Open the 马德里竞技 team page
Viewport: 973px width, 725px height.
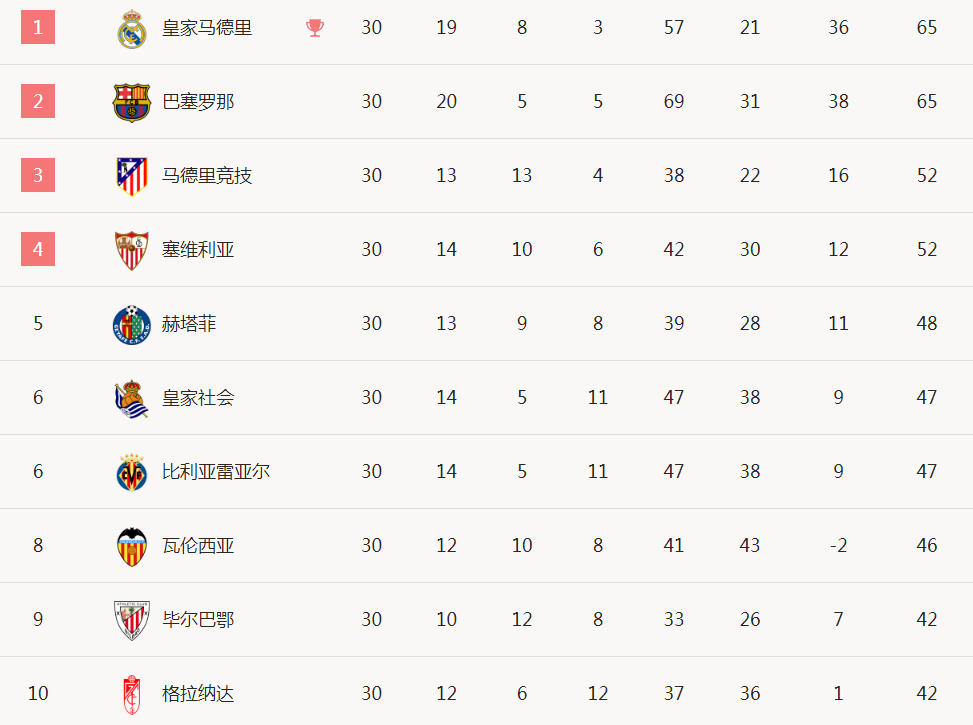tap(207, 176)
